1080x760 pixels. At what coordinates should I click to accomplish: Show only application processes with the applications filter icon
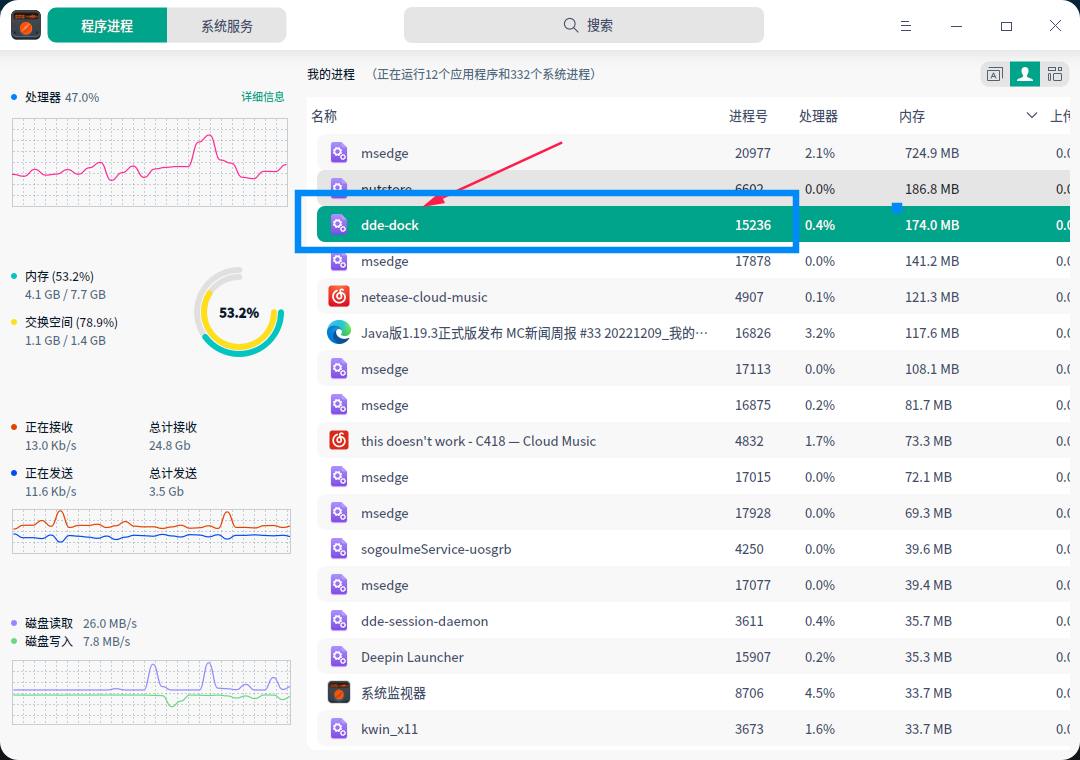pyautogui.click(x=994, y=74)
